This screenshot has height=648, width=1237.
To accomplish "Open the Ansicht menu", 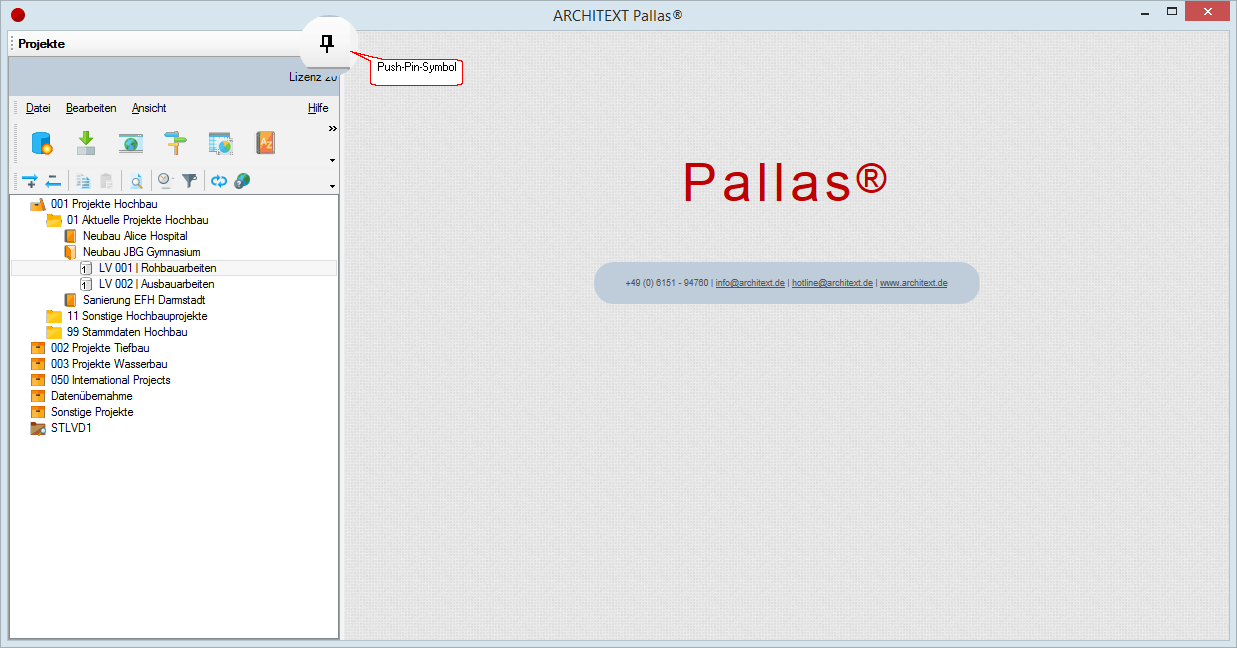I will pyautogui.click(x=149, y=108).
